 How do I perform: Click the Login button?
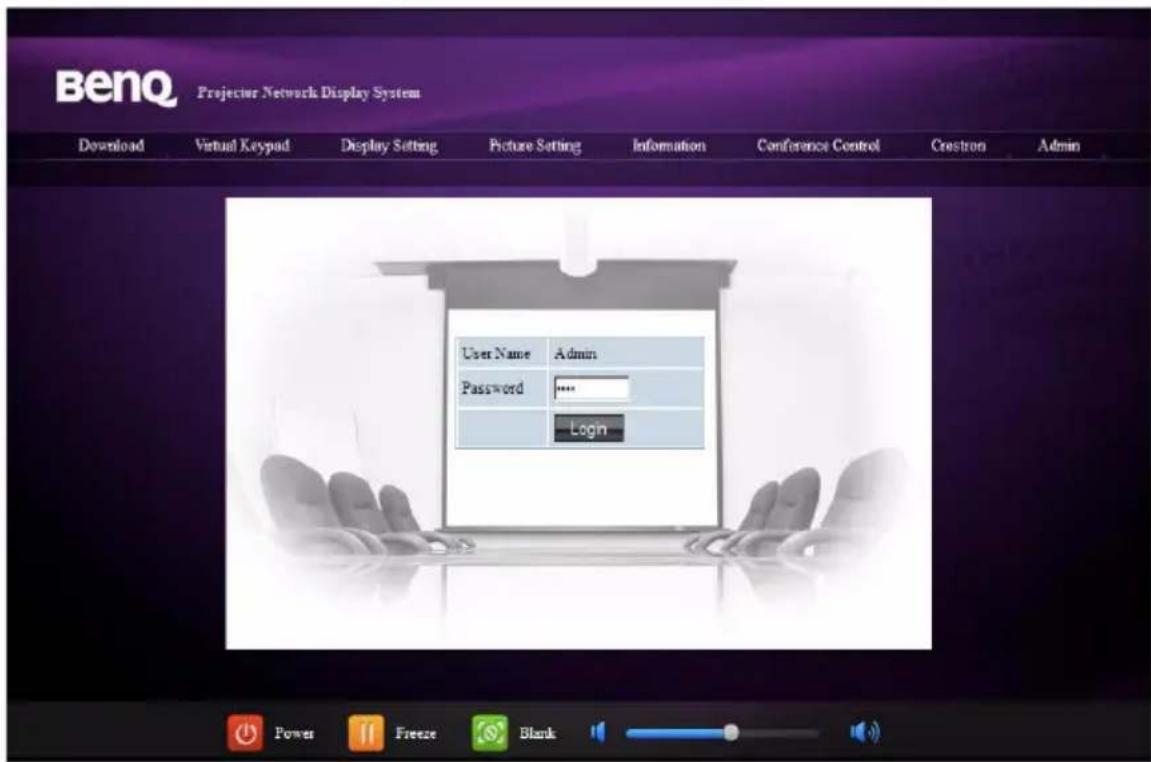tap(589, 428)
